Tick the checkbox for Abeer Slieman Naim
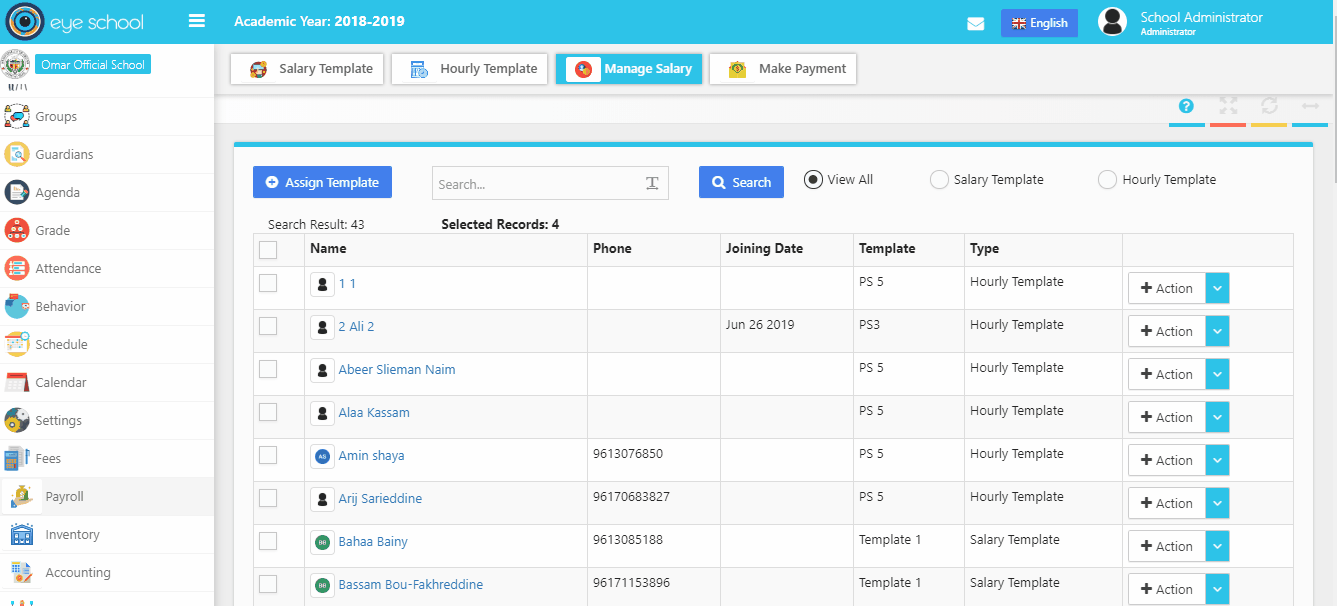Viewport: 1337px width, 606px height. pyautogui.click(x=268, y=369)
